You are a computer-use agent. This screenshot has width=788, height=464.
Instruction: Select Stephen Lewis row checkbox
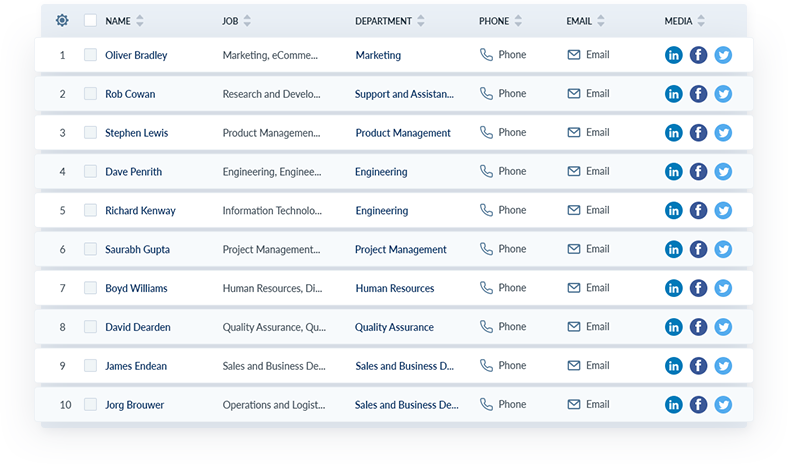click(90, 132)
